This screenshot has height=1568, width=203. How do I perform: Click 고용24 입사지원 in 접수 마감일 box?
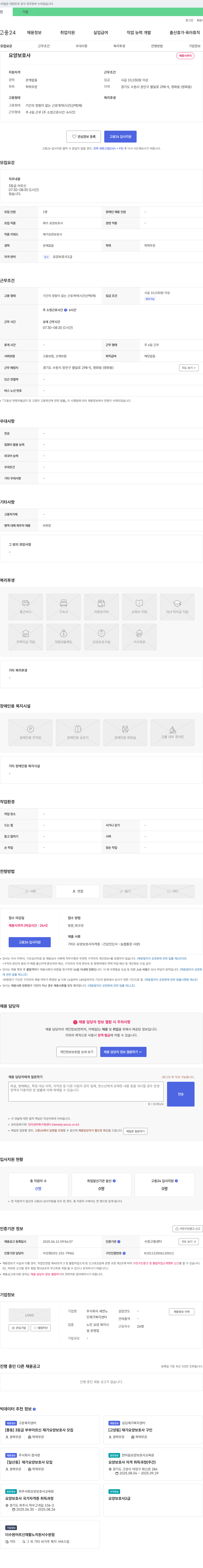30,942
